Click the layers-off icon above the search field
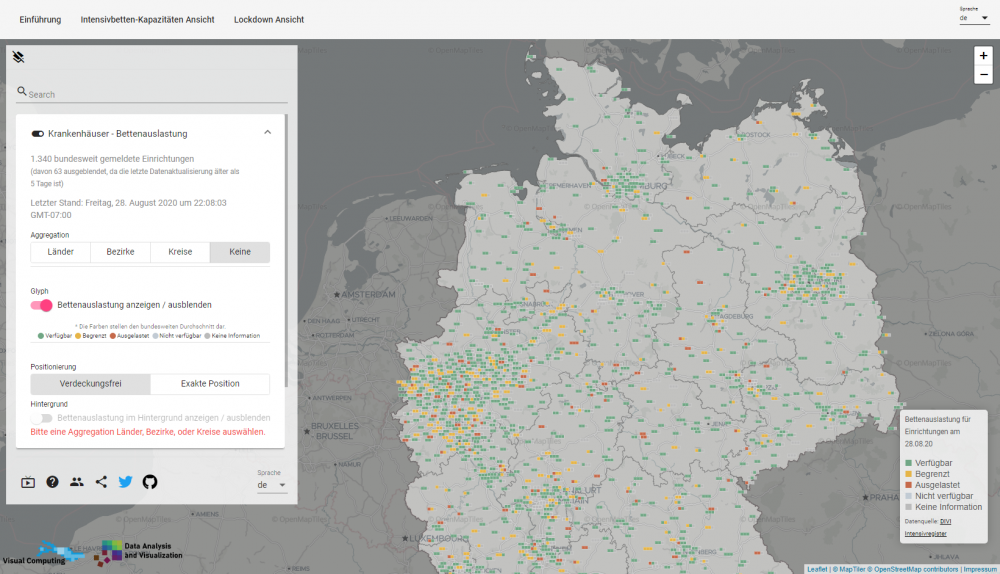 click(x=18, y=57)
